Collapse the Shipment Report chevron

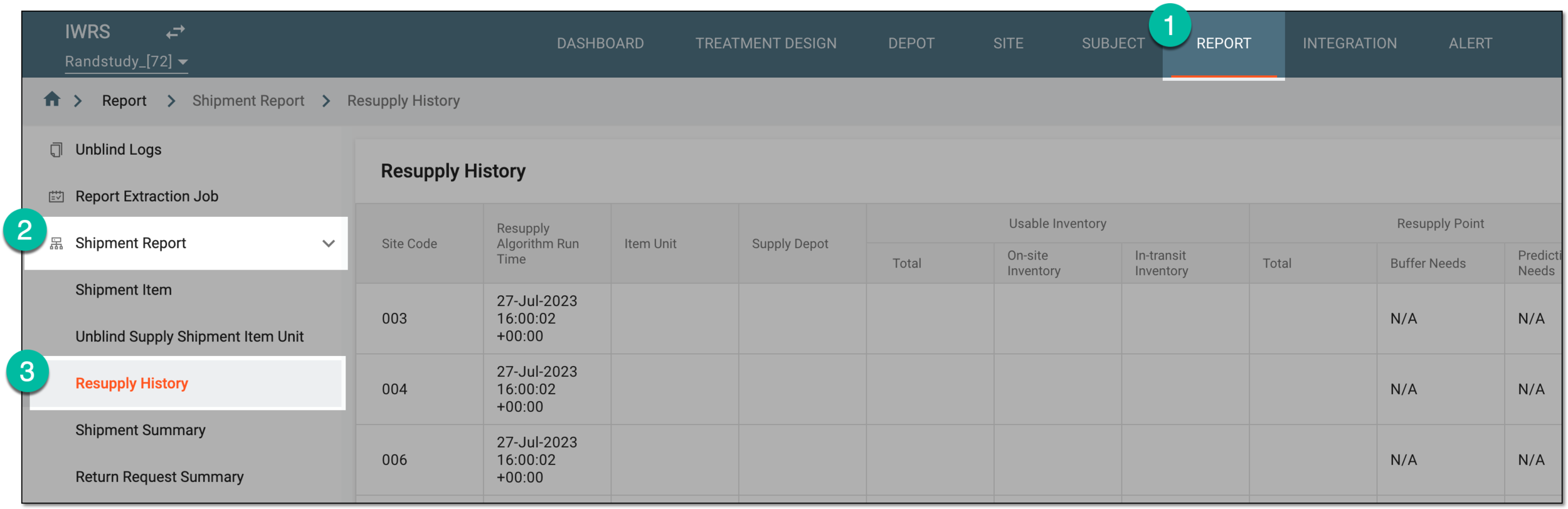pyautogui.click(x=329, y=243)
